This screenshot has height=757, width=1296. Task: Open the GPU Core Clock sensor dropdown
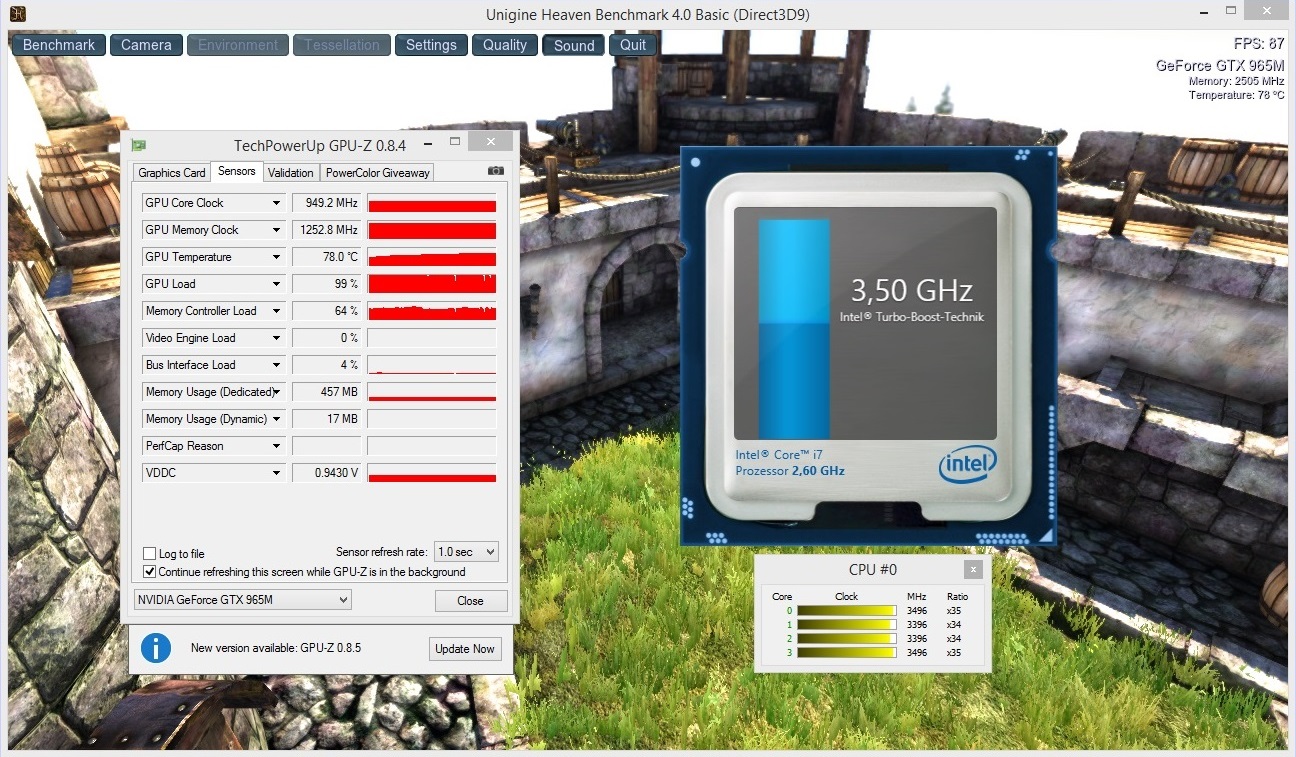(277, 203)
